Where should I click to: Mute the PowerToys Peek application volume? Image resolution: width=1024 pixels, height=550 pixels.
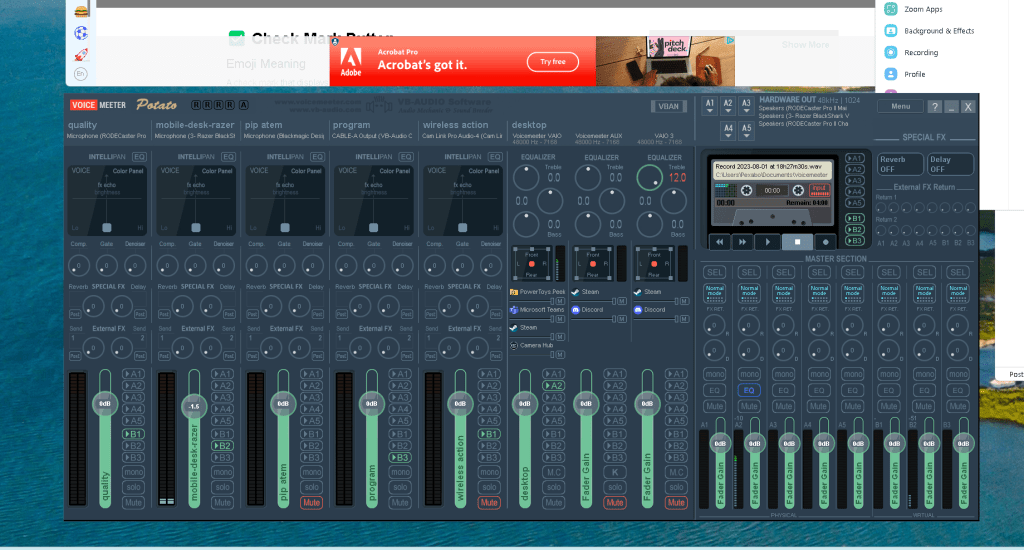(560, 301)
